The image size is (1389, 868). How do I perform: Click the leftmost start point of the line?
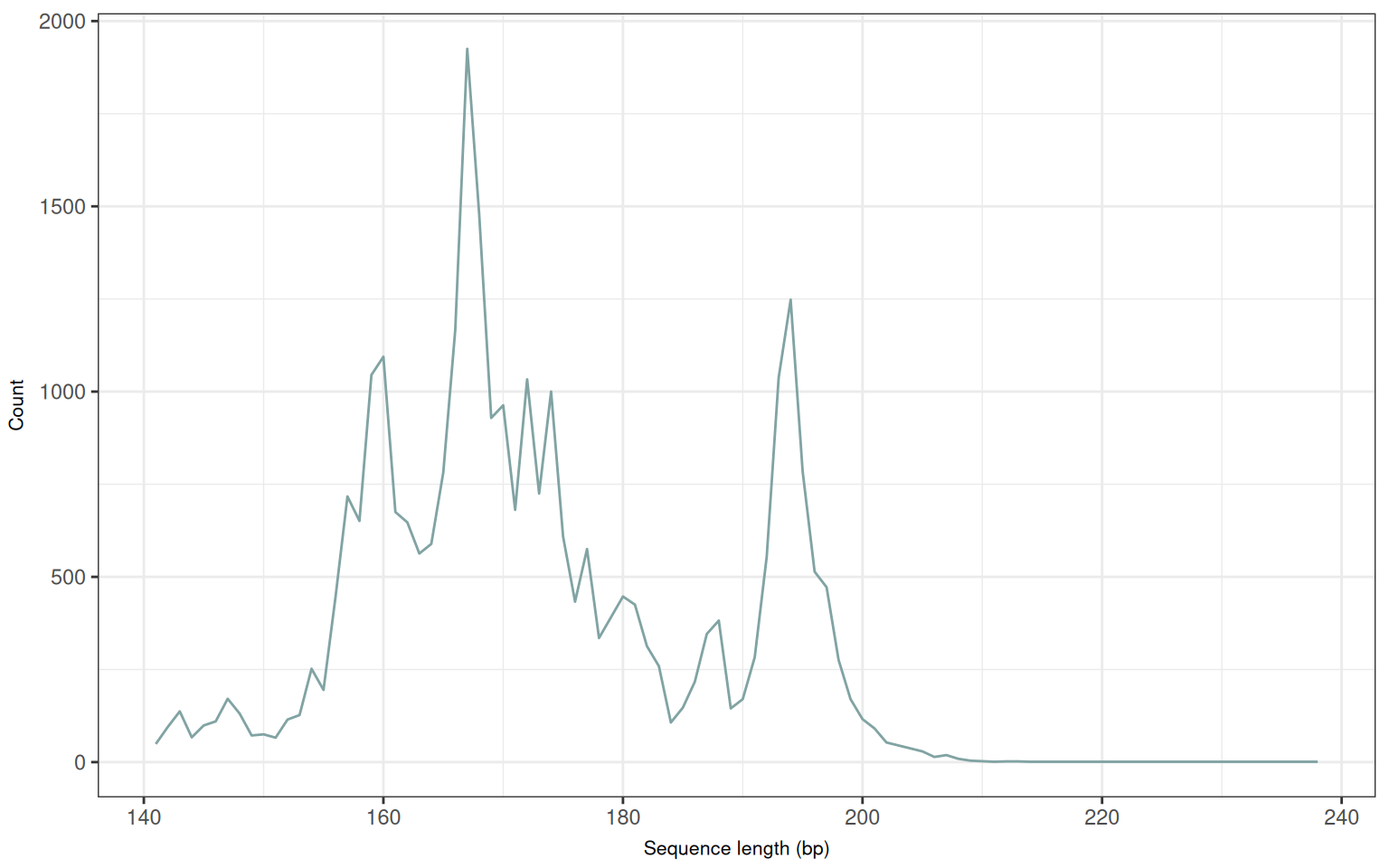coord(156,743)
